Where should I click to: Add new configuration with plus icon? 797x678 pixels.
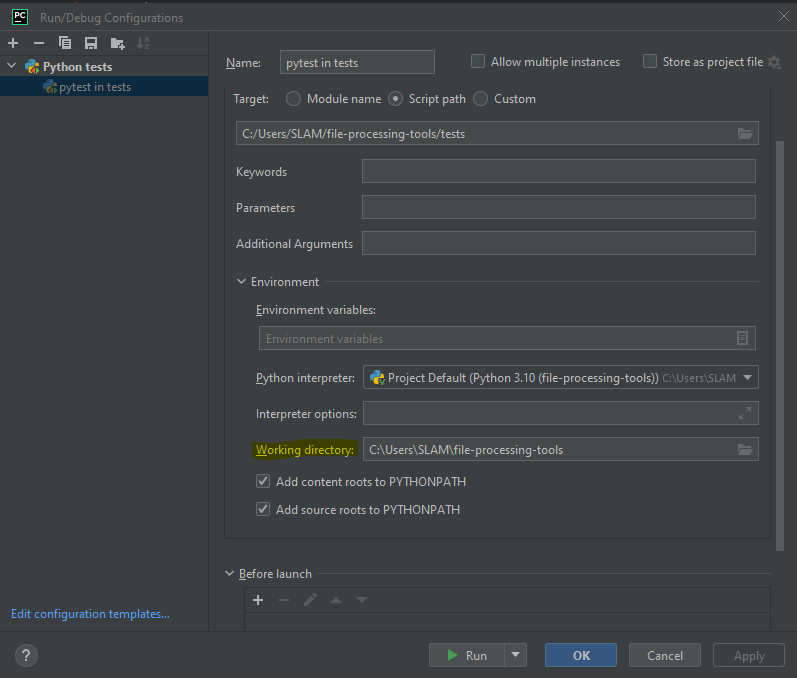[13, 43]
